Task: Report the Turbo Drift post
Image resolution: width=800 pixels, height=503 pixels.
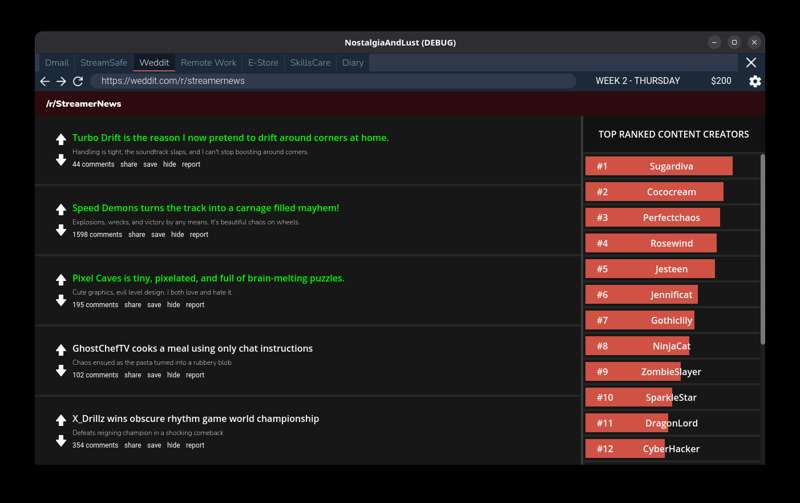Action: tap(191, 164)
